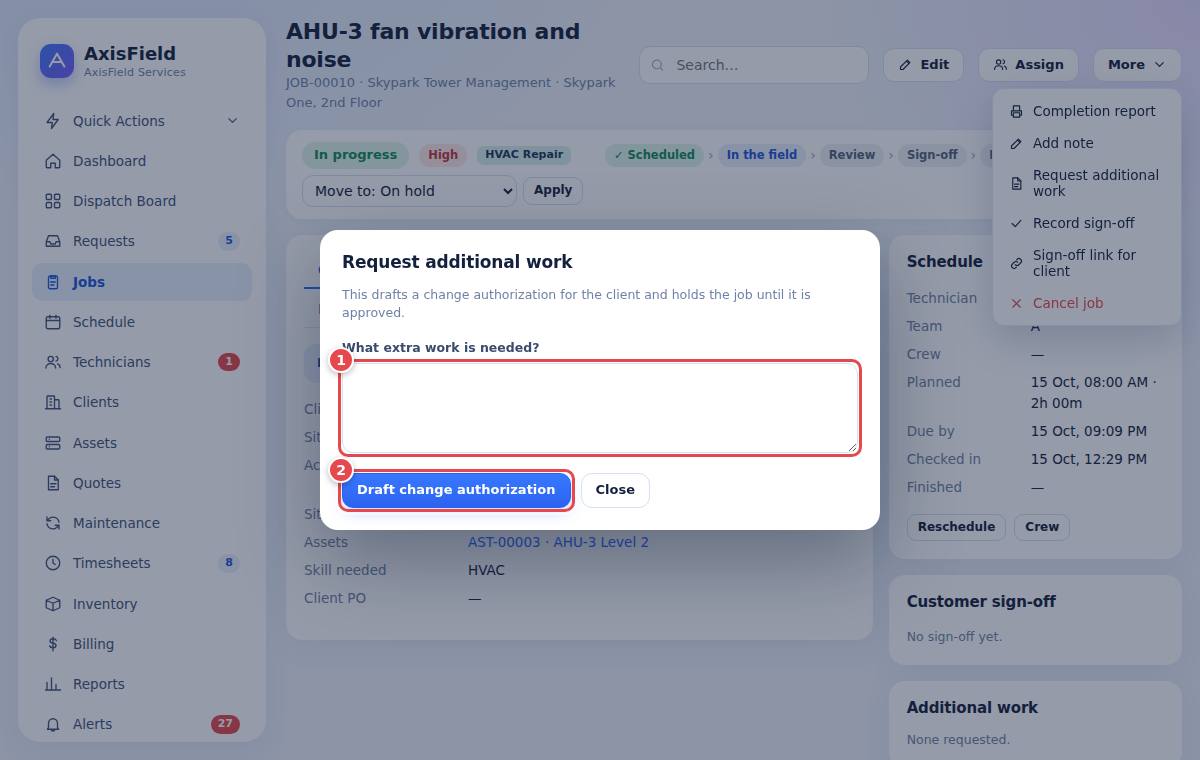The image size is (1200, 760).
Task: Click the Scheduled workflow step
Action: [654, 155]
